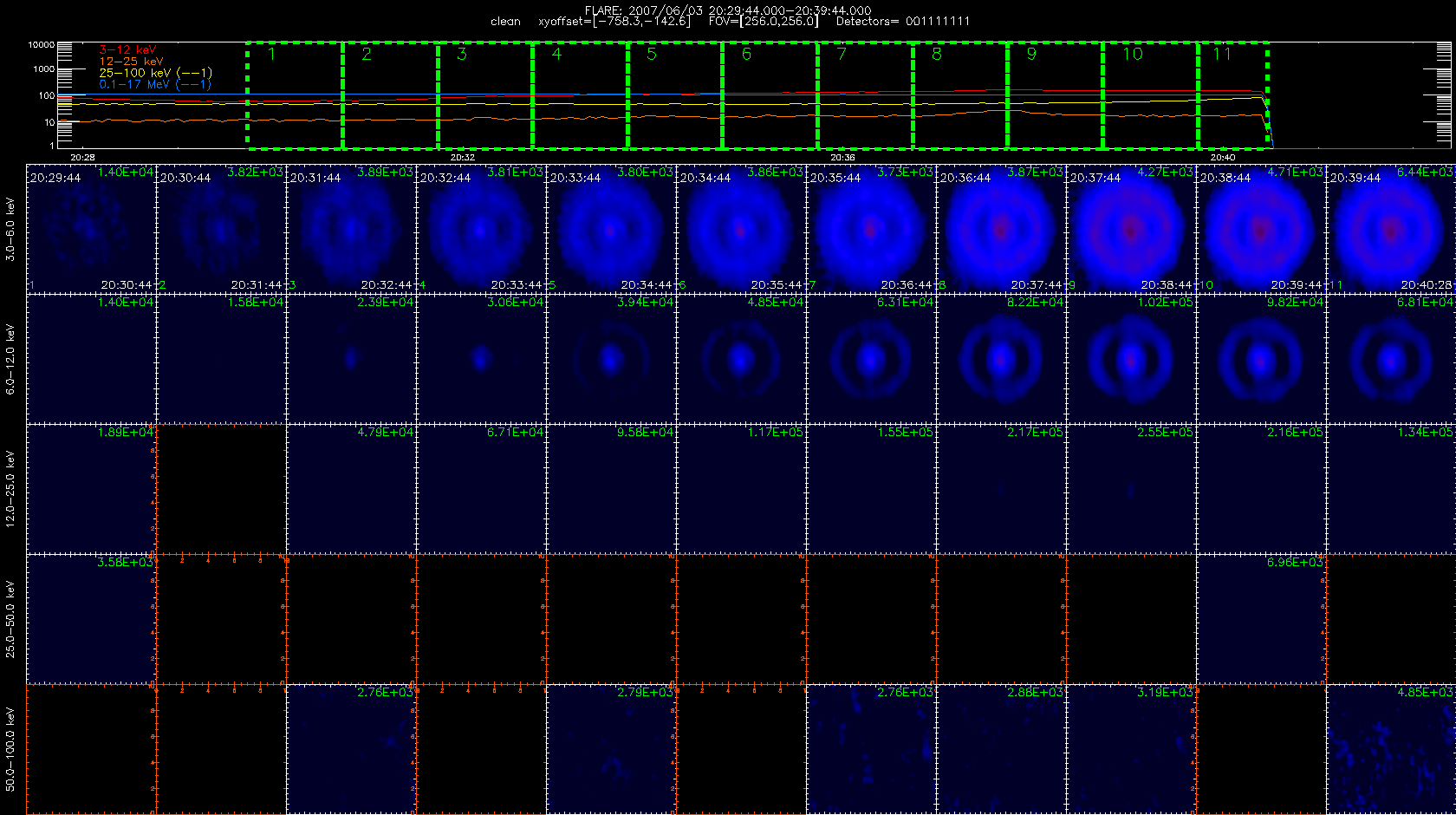Click the red 3-12 keV legend entry
Viewport: 1456px width, 815px height.
(x=127, y=49)
